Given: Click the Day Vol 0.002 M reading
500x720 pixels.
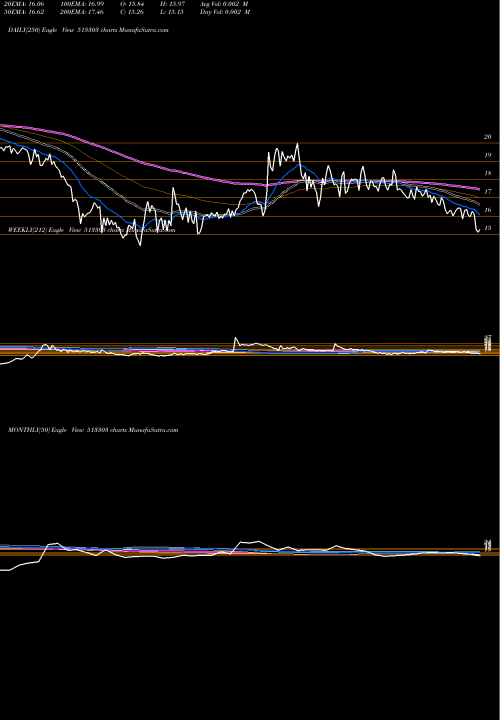Looking at the screenshot, I should tap(225, 12).
